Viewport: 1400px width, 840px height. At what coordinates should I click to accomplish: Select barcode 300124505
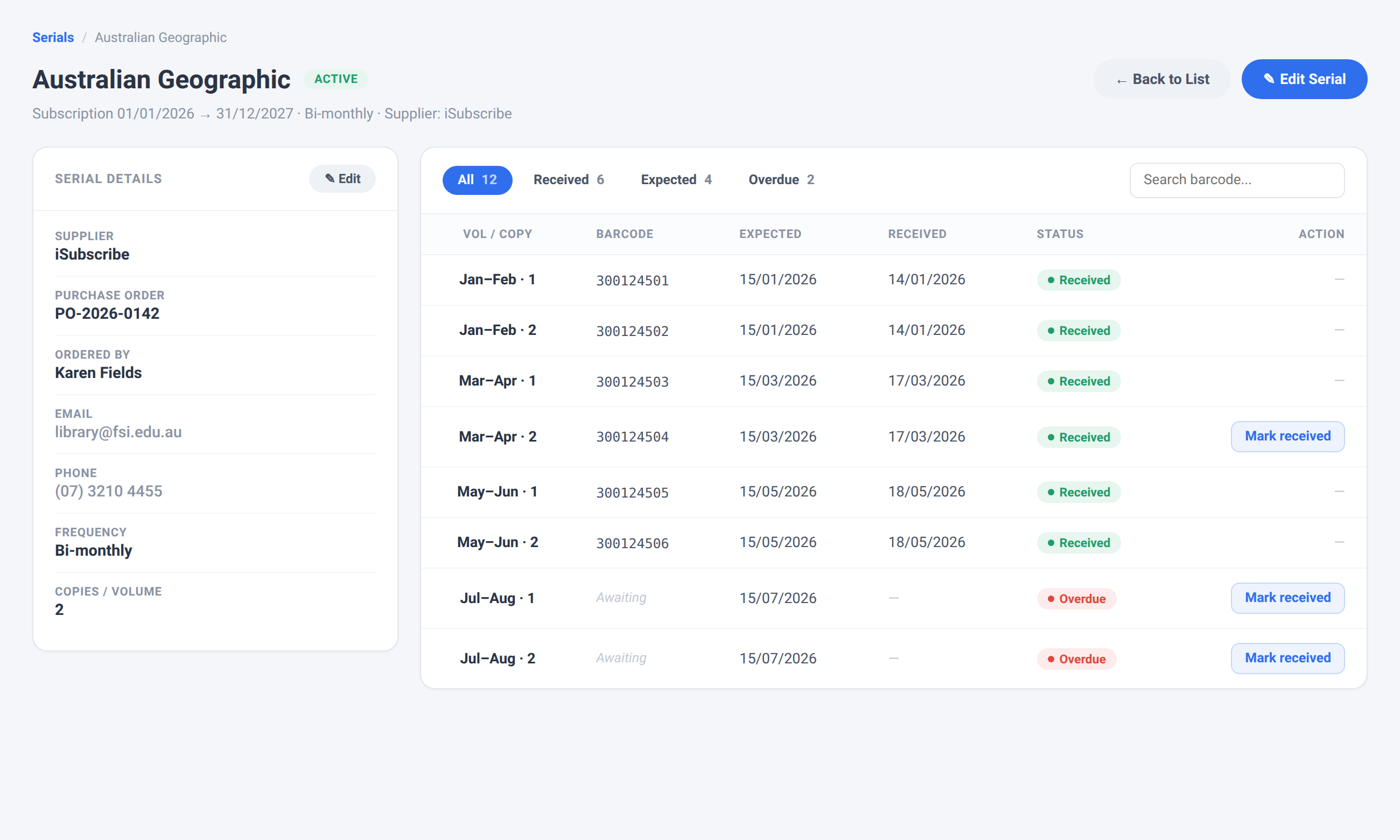point(632,493)
